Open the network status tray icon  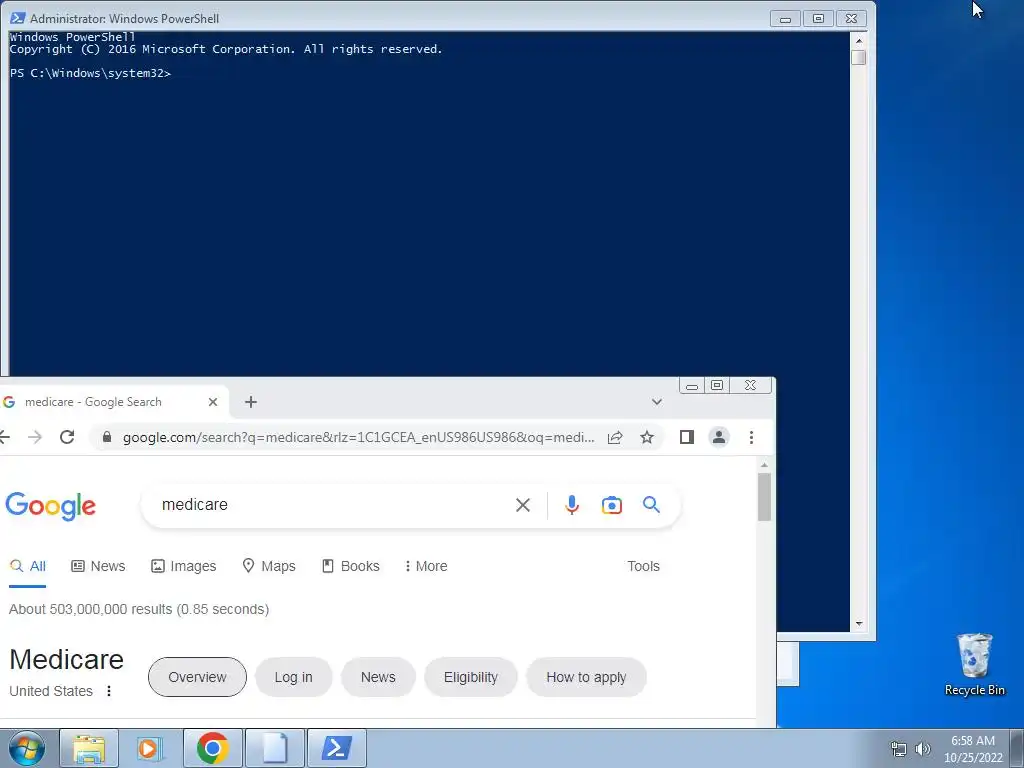[899, 749]
